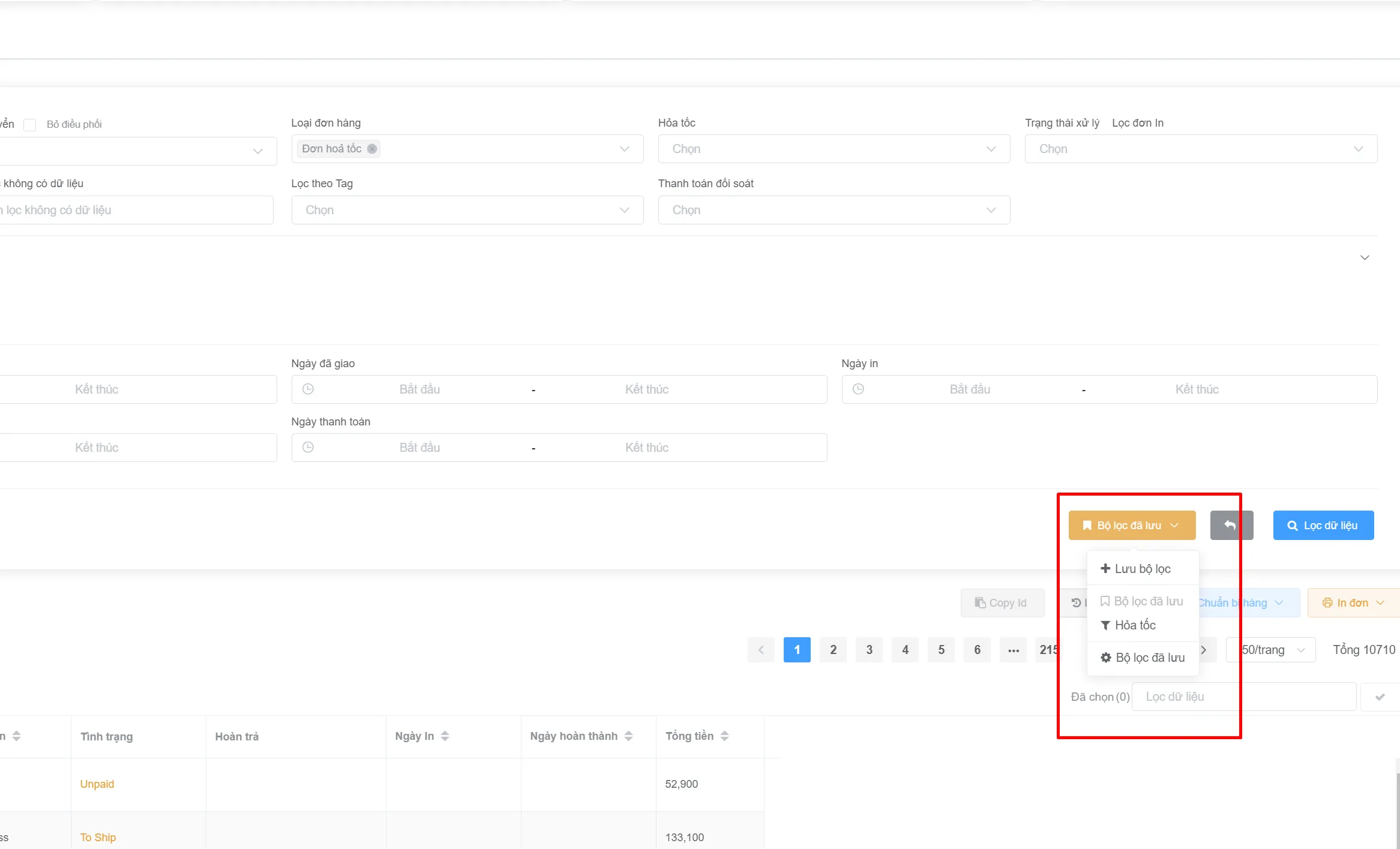Click the gray undo reset arrow button
The height and width of the screenshot is (849, 1400).
(1231, 526)
